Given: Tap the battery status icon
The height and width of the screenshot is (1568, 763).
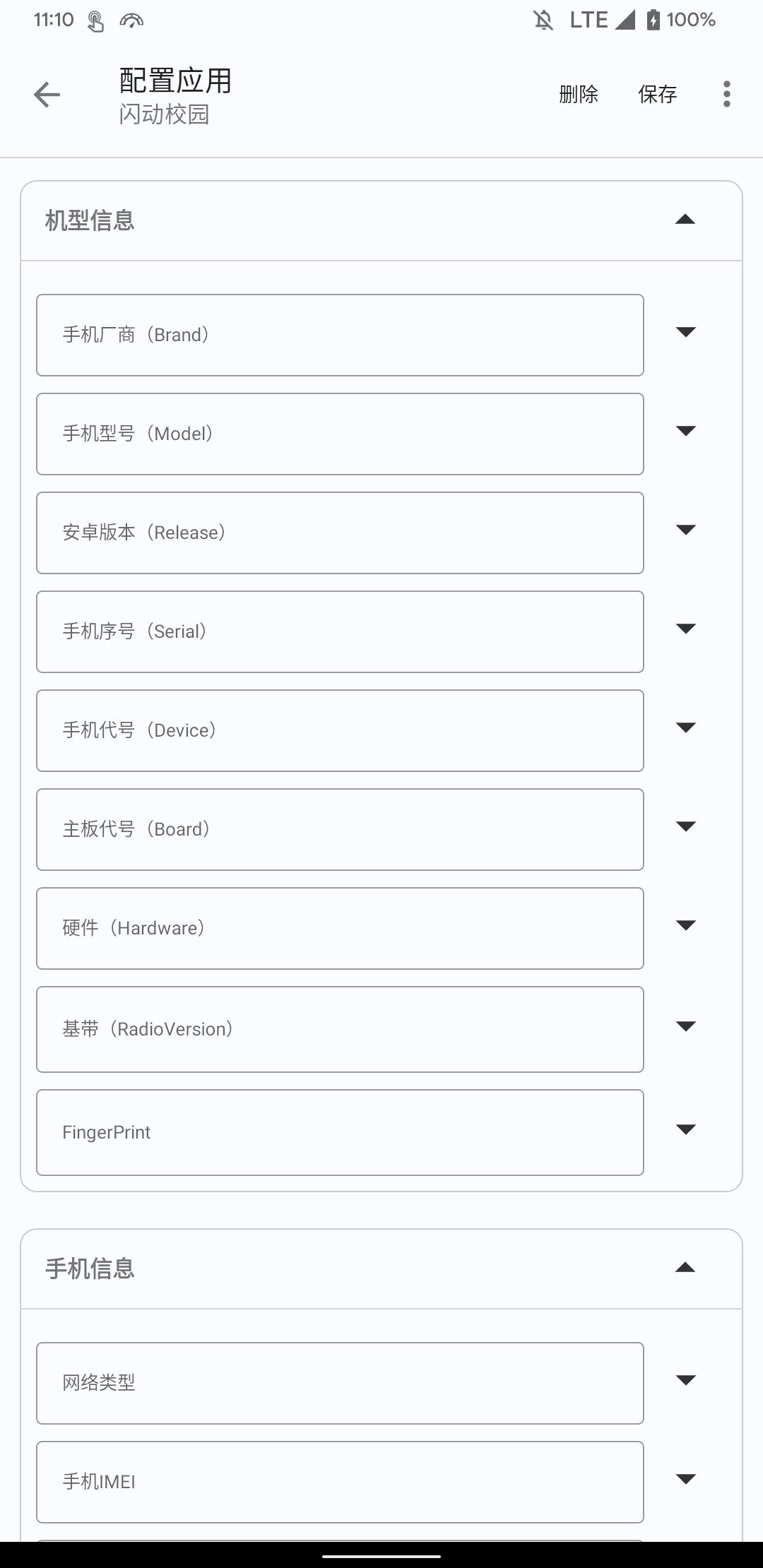Looking at the screenshot, I should pyautogui.click(x=653, y=20).
